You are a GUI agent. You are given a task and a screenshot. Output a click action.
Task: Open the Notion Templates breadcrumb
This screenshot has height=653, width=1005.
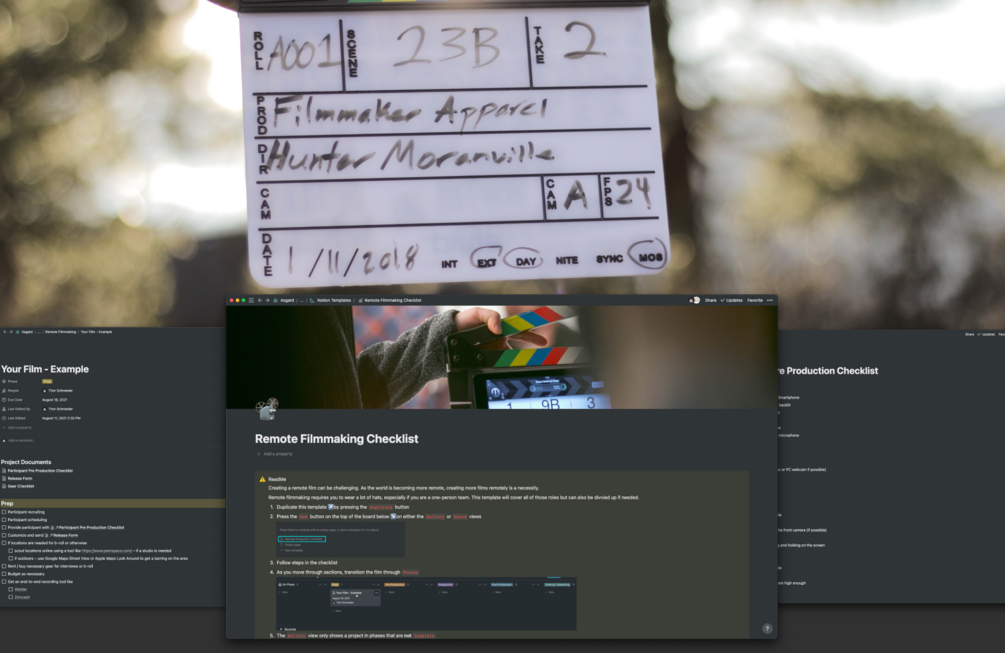[x=334, y=300]
